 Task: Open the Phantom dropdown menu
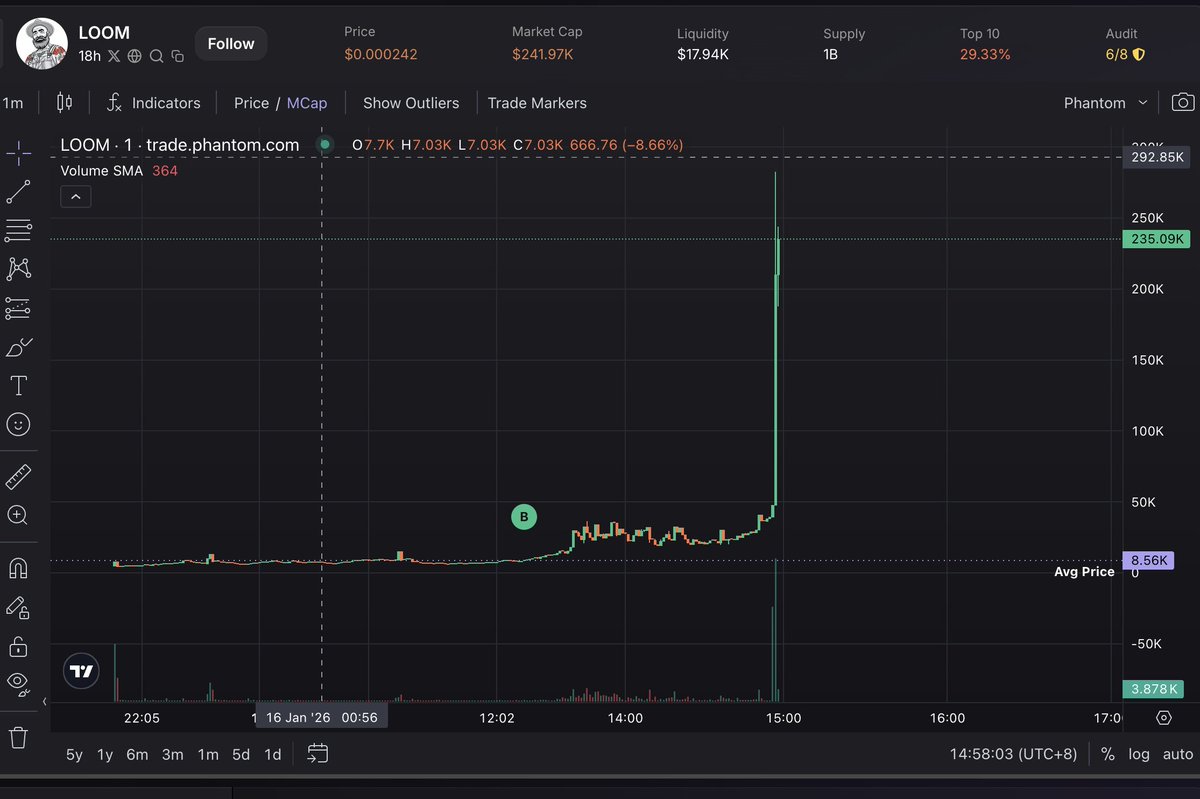coord(1107,103)
